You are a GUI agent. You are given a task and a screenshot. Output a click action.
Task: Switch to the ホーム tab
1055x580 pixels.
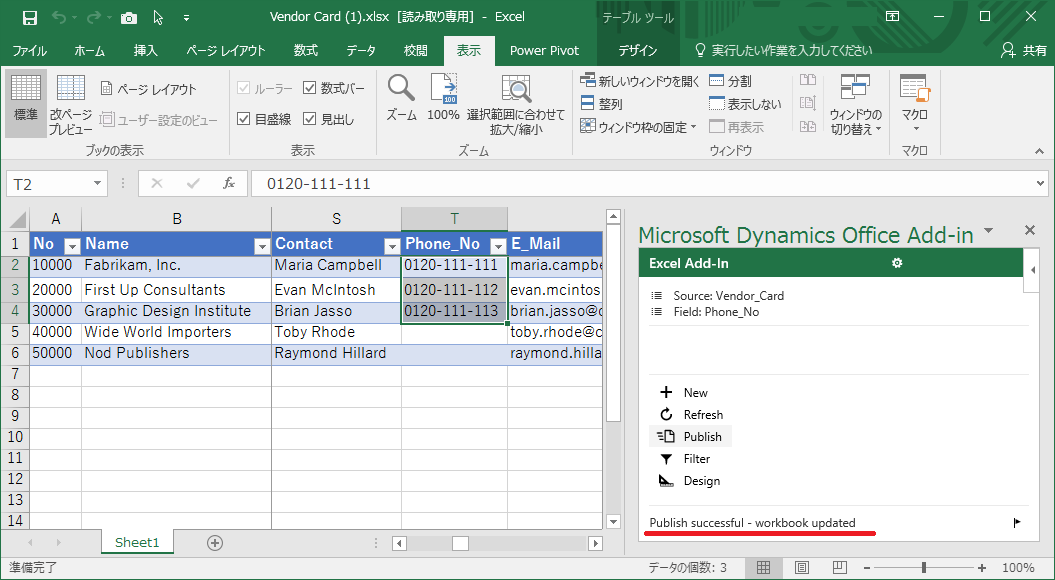click(x=89, y=50)
